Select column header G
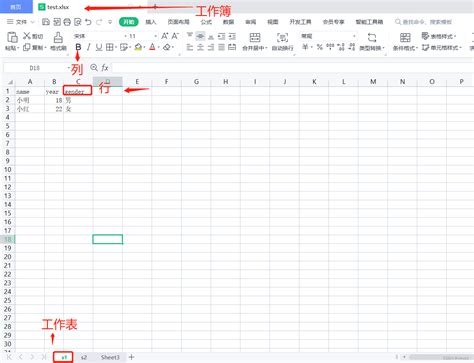 (196, 82)
